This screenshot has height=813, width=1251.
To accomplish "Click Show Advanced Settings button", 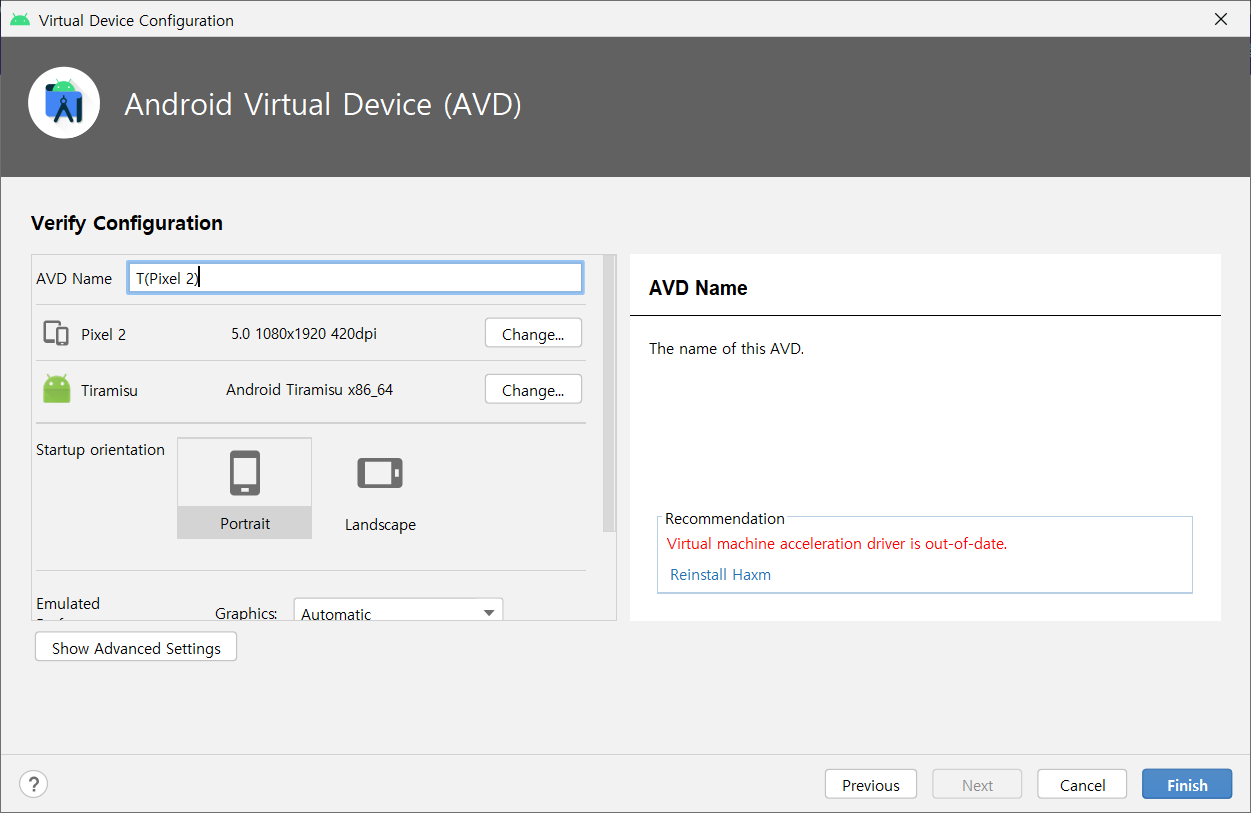I will pyautogui.click(x=136, y=648).
